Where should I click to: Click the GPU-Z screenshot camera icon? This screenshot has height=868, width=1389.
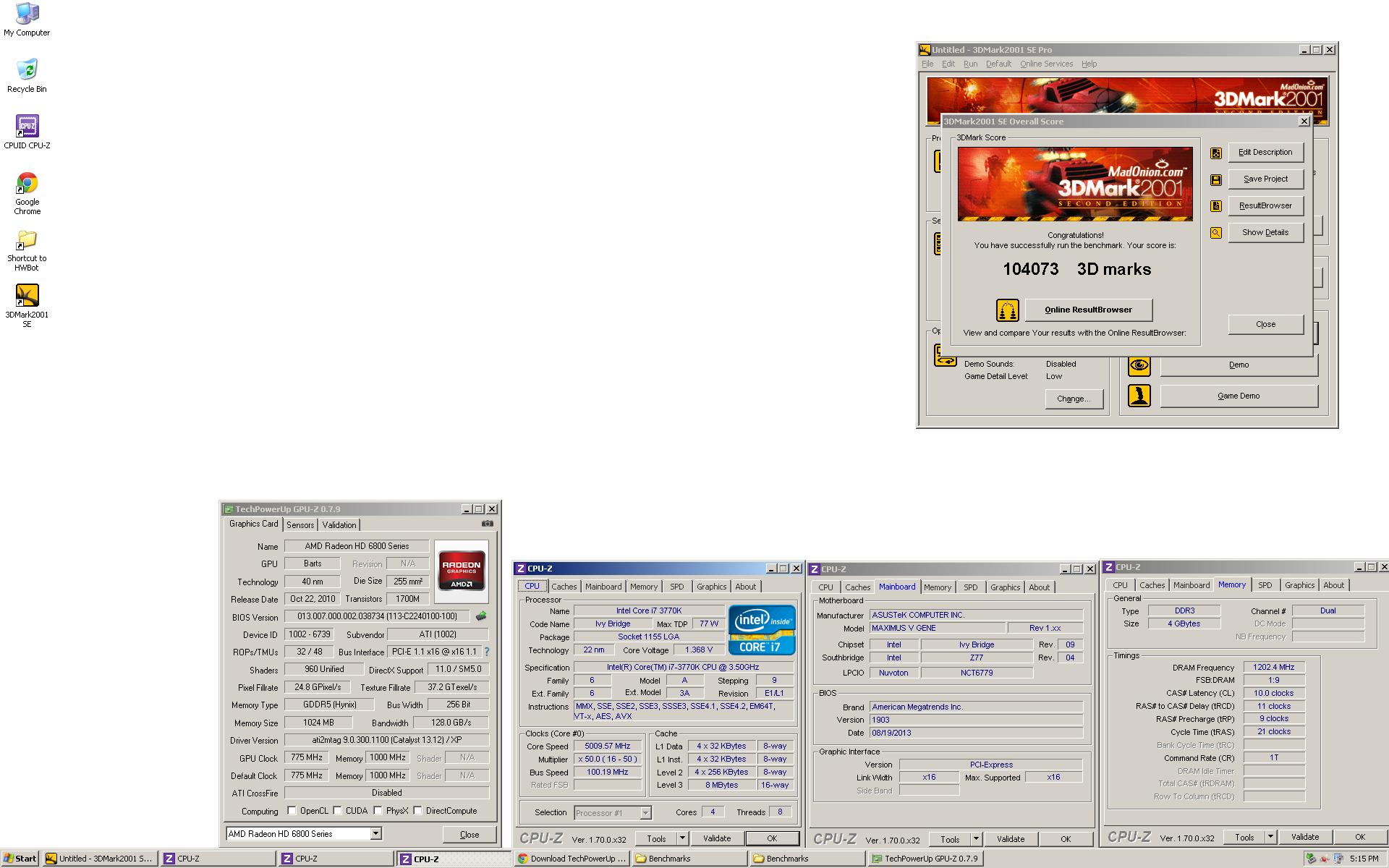point(488,524)
